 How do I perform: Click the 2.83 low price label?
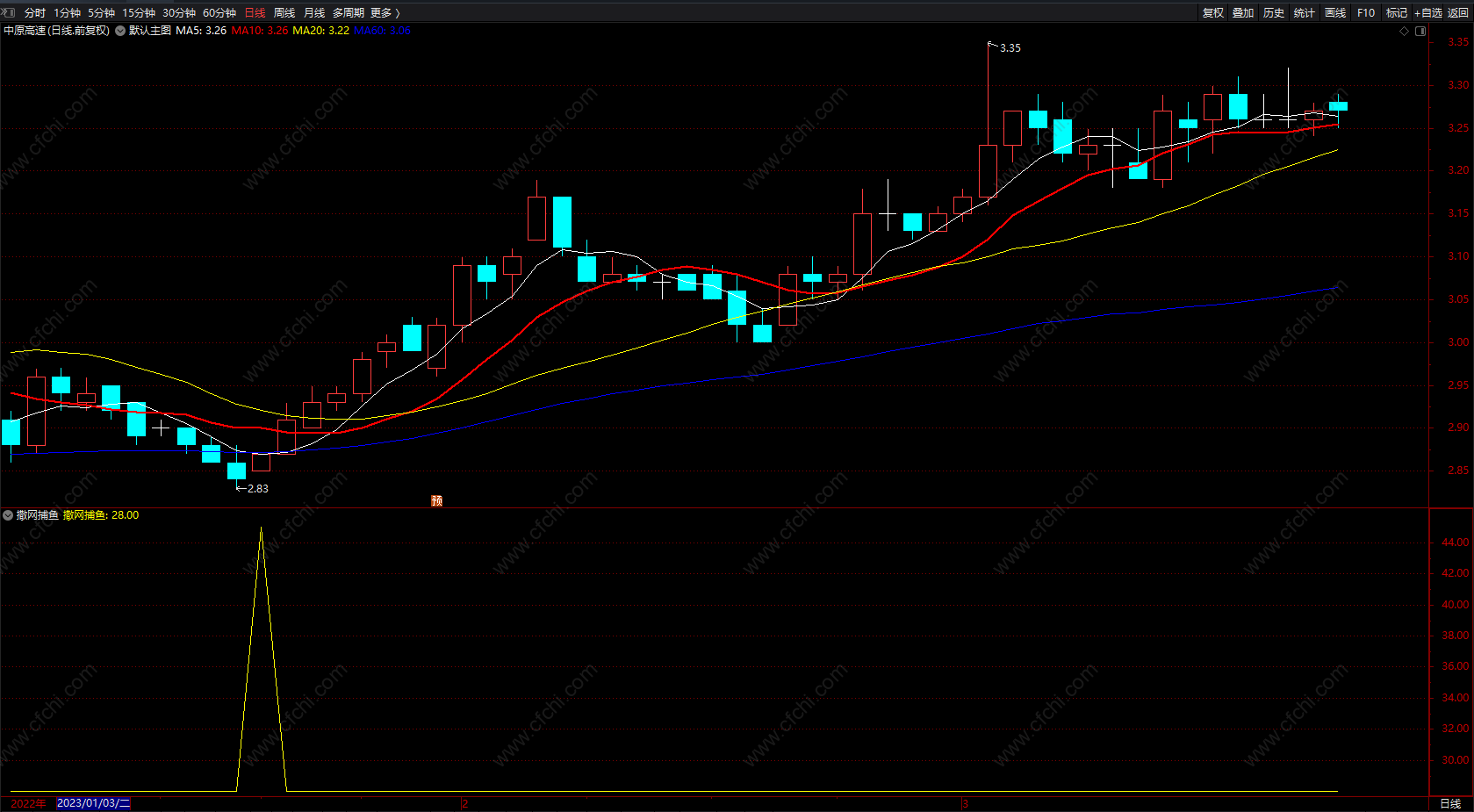258,489
